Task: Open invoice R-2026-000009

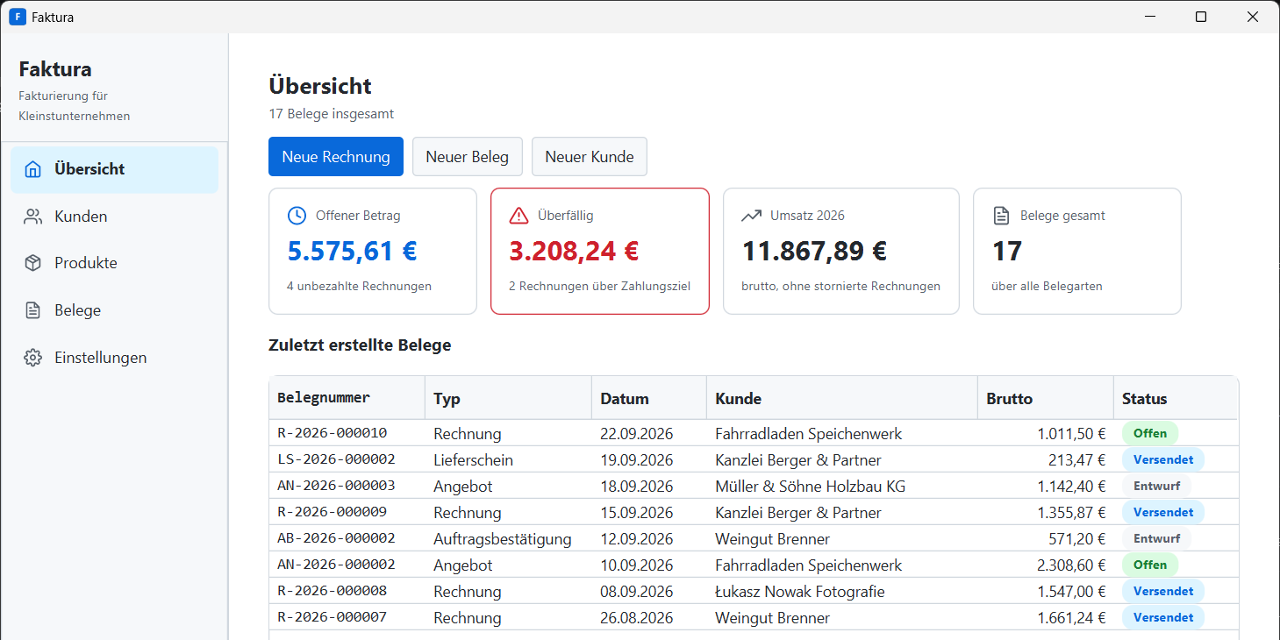Action: (x=332, y=512)
